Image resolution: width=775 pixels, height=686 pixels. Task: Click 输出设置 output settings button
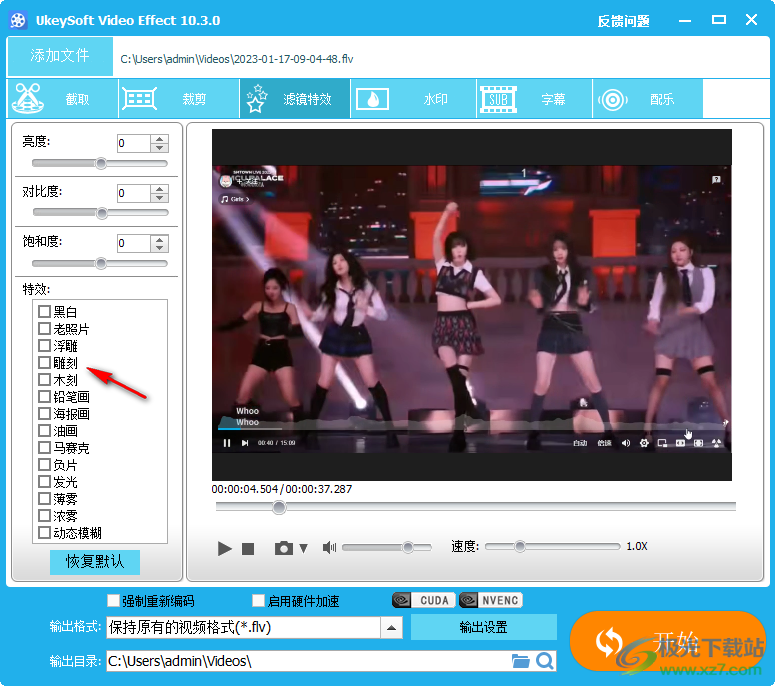483,627
